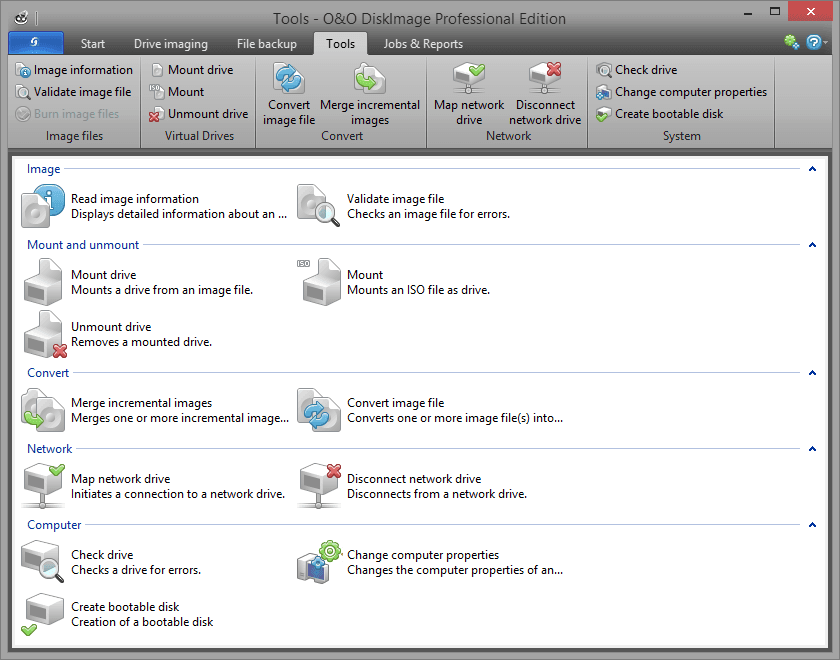The width and height of the screenshot is (840, 660).
Task: Click 'Mounts an ISO file as drive.' text
Action: (x=418, y=290)
